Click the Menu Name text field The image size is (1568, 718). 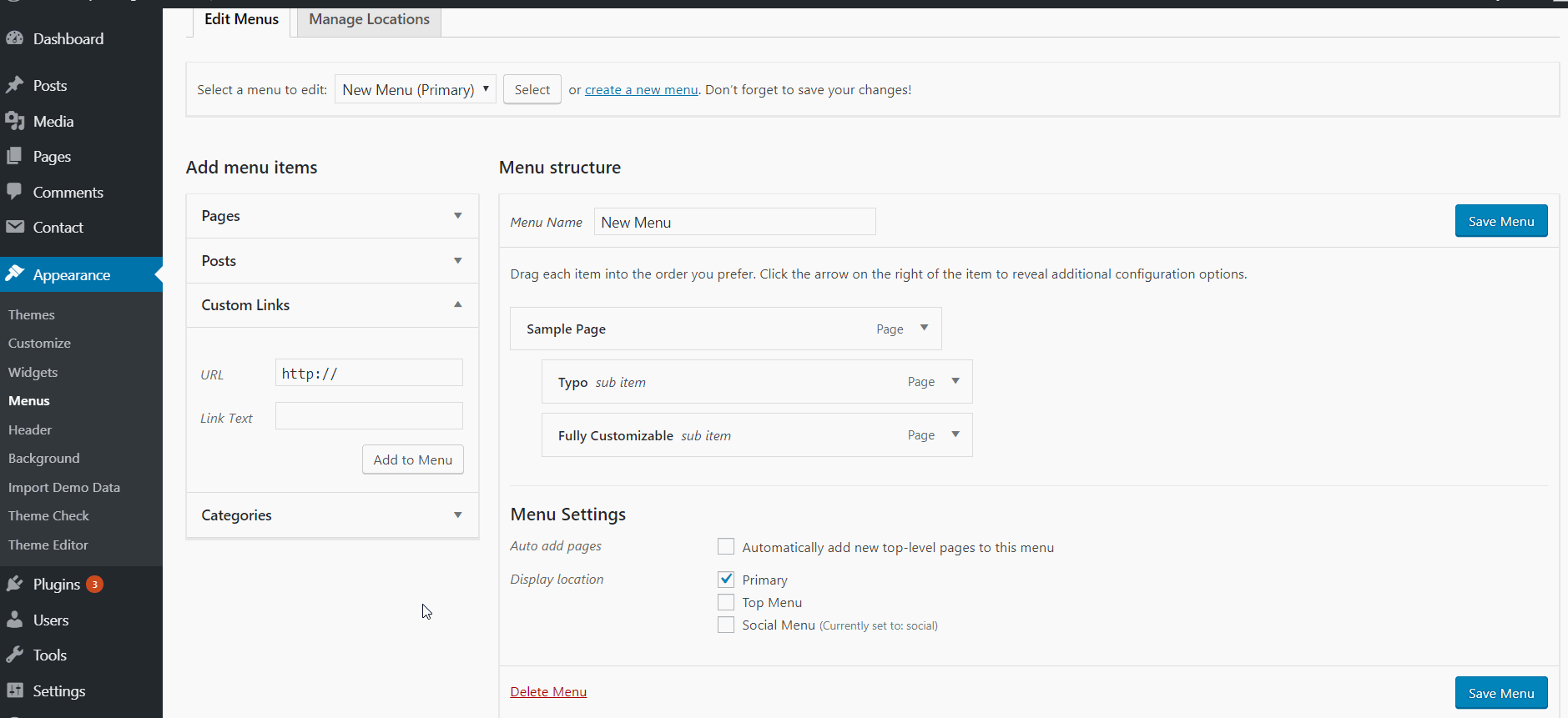click(735, 222)
